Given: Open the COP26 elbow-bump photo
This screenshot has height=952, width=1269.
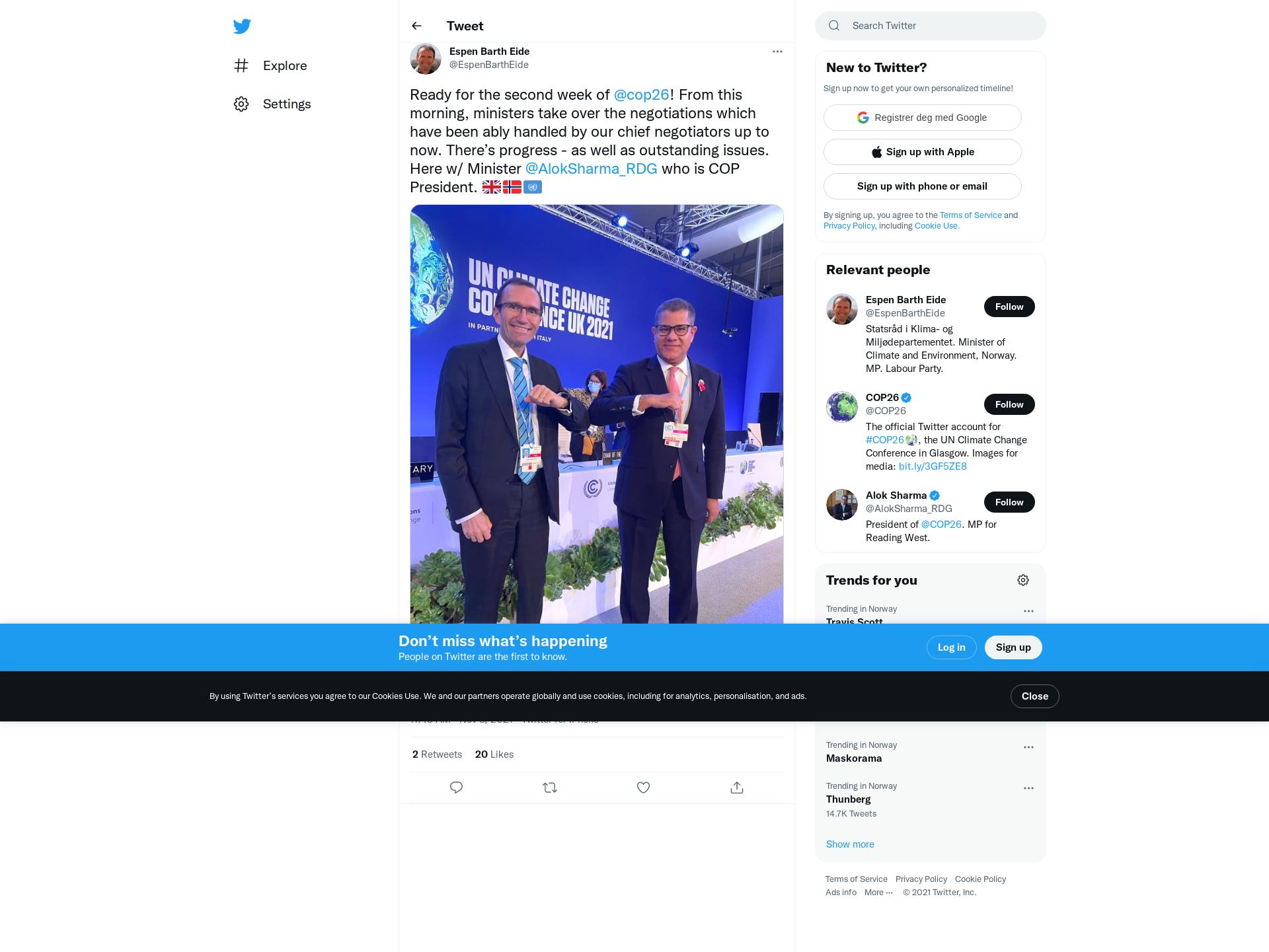Looking at the screenshot, I should 597,414.
